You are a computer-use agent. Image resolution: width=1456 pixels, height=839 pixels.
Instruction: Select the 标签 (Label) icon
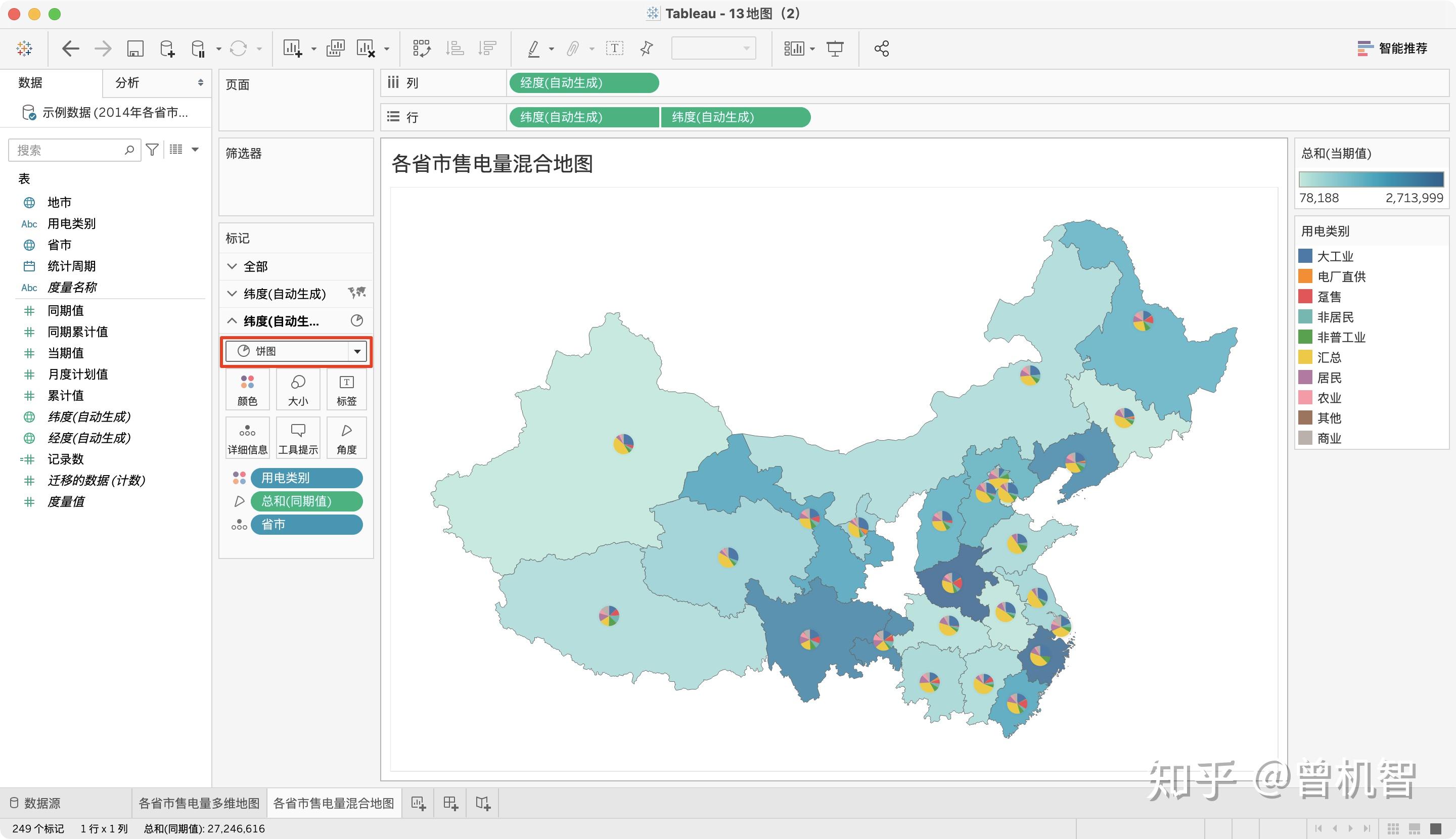[346, 389]
